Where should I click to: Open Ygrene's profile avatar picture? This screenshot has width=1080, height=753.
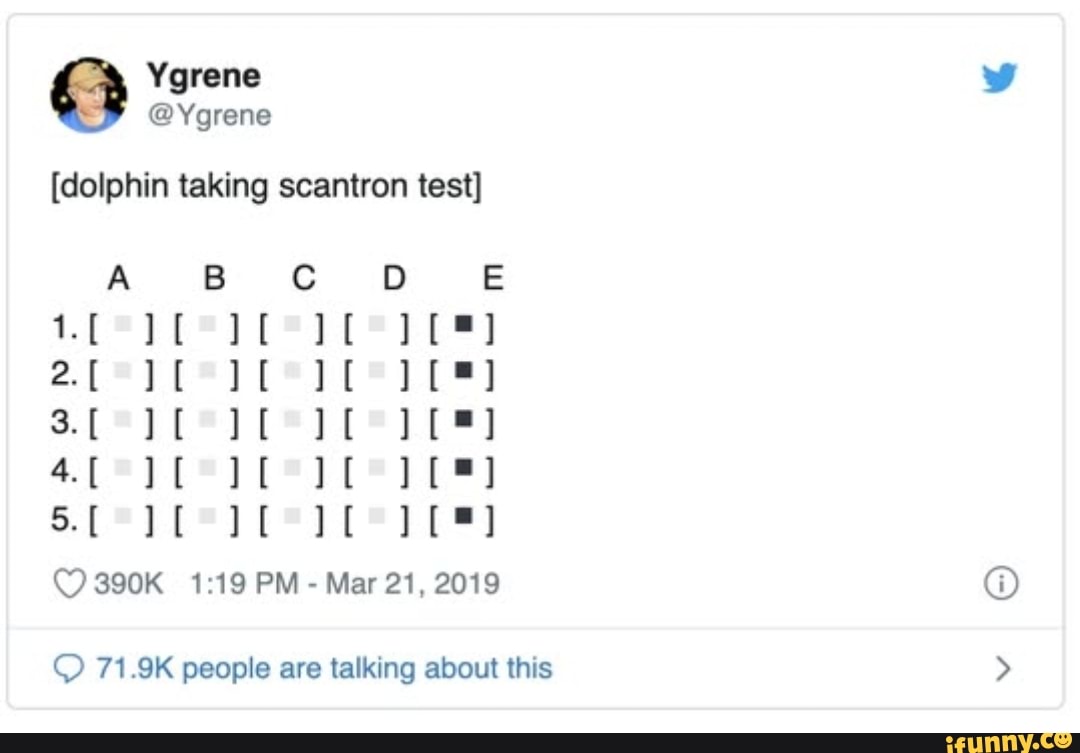89,93
